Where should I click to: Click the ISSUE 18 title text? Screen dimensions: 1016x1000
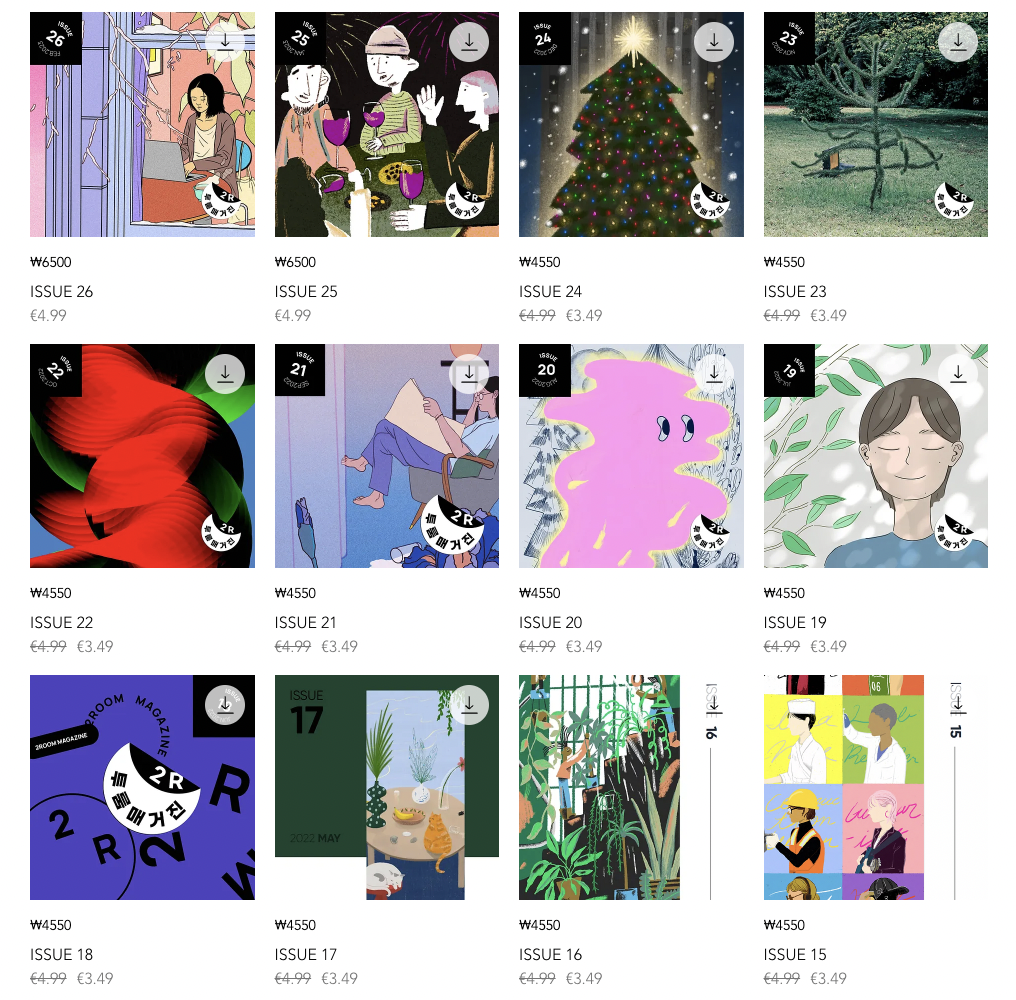pyautogui.click(x=62, y=955)
